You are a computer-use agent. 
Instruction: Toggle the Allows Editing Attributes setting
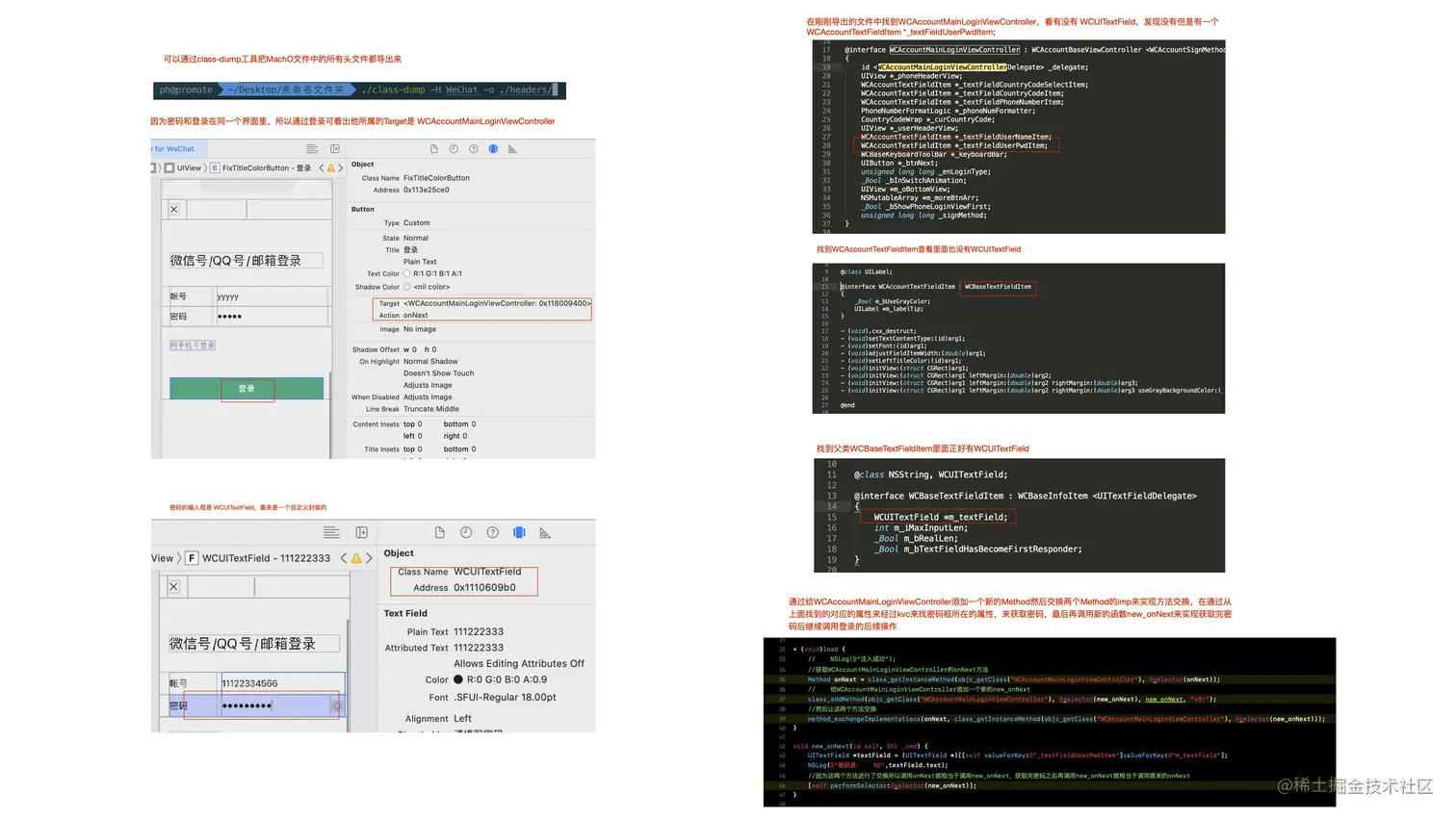(x=518, y=663)
